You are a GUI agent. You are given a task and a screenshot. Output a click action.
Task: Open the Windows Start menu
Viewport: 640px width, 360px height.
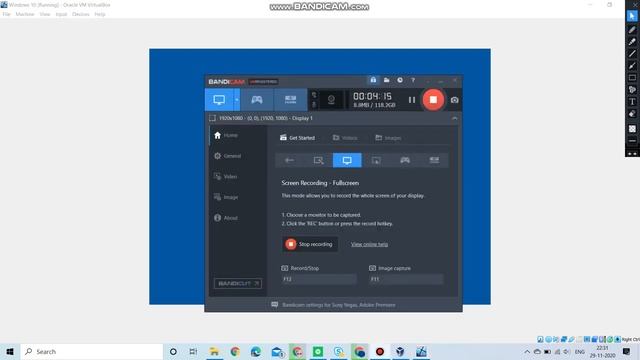(10, 351)
